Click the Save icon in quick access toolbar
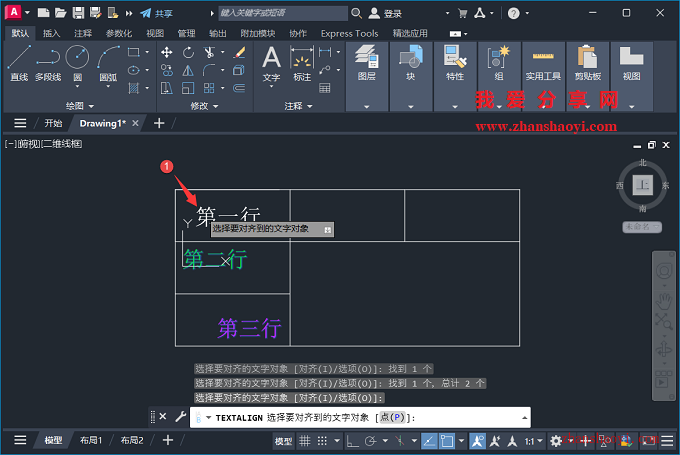680x455 pixels. [x=78, y=13]
